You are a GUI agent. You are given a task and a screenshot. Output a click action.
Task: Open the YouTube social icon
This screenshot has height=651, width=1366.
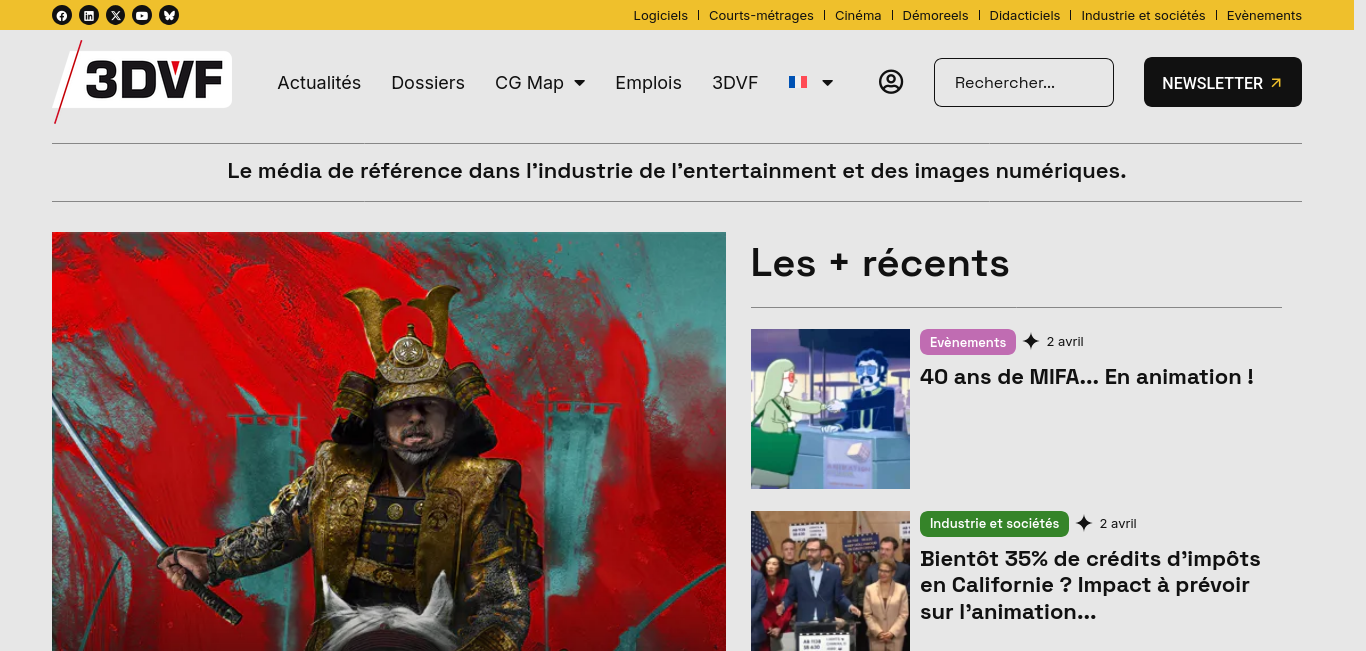tap(142, 15)
